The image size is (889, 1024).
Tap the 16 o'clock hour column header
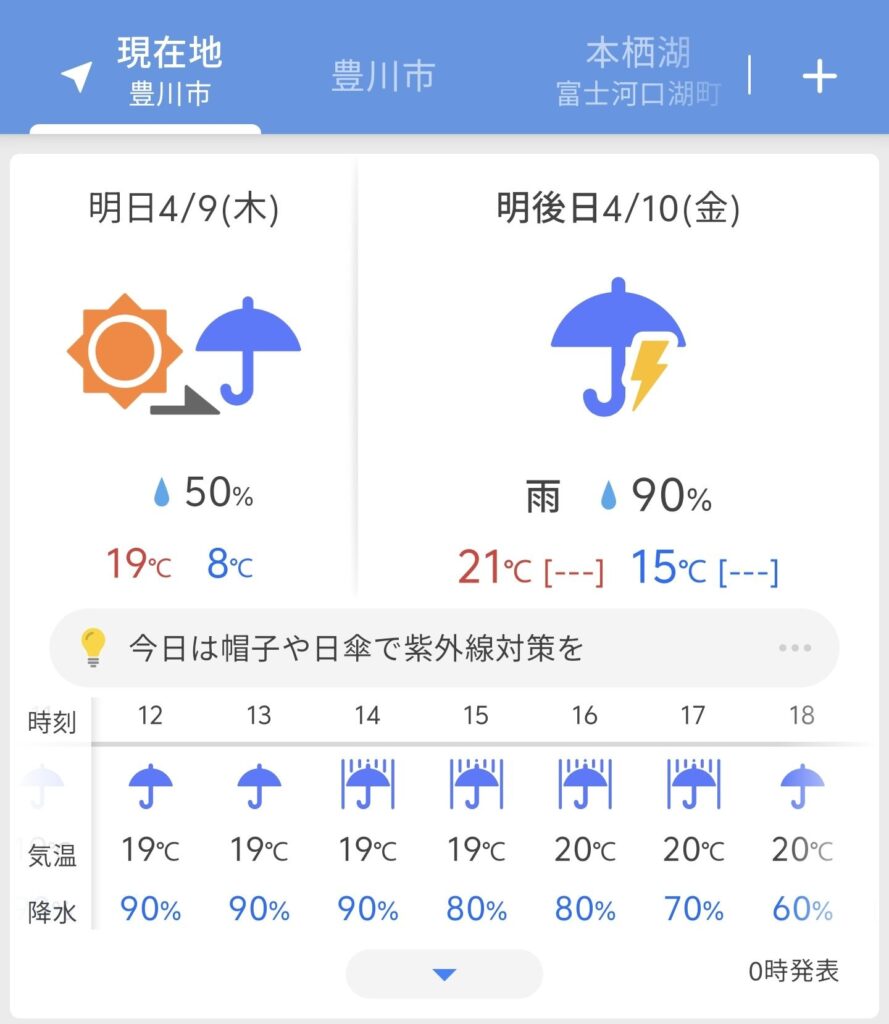point(584,716)
